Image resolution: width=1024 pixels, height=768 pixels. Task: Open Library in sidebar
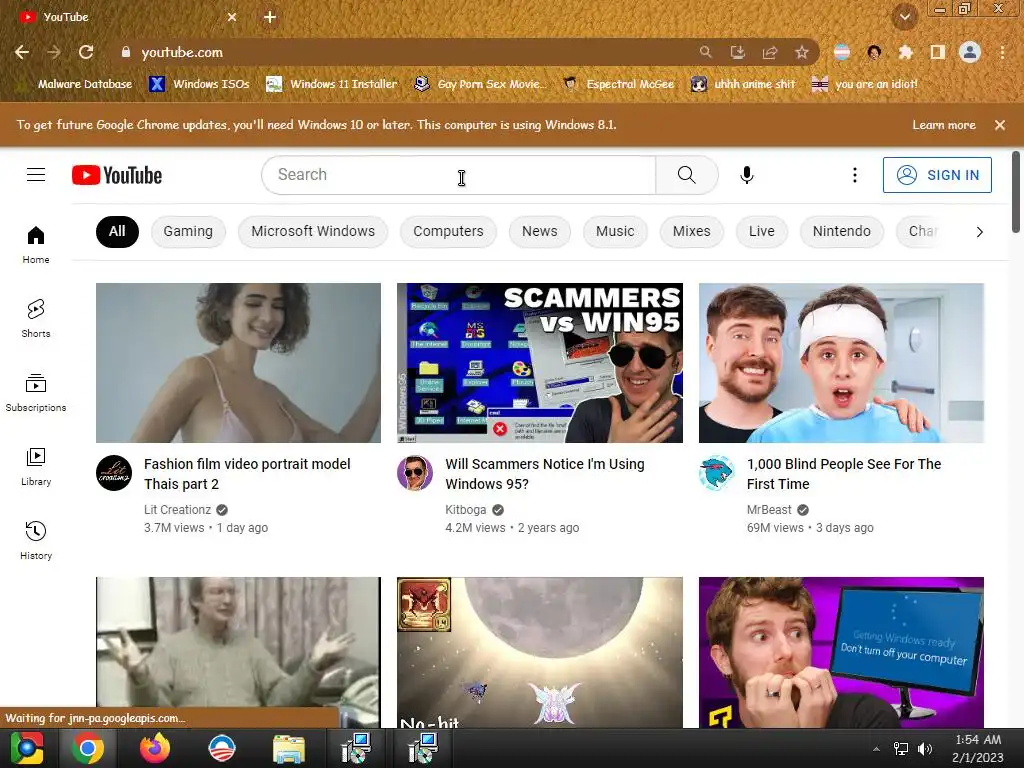pyautogui.click(x=36, y=467)
